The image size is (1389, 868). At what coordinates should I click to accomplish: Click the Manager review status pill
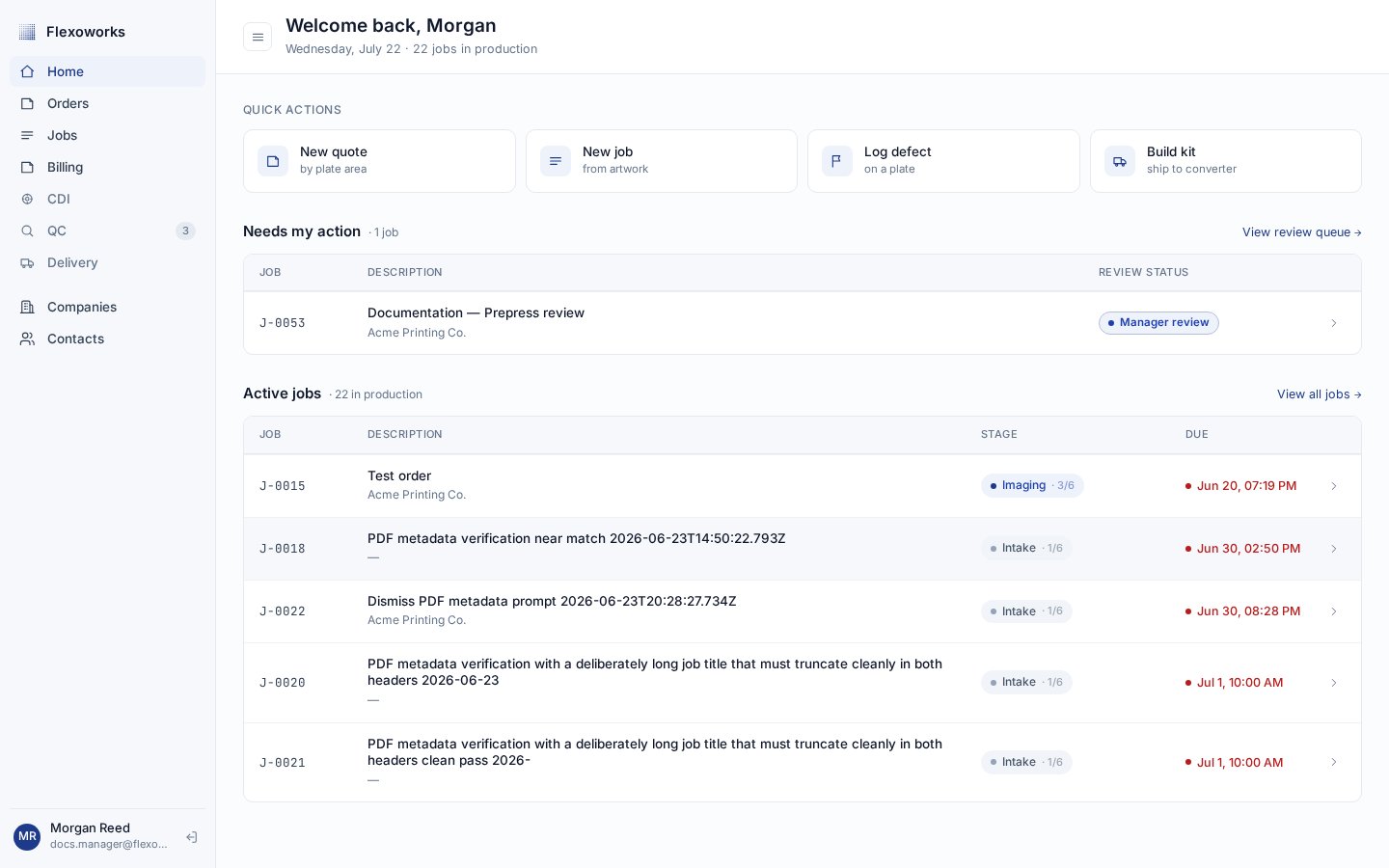coord(1158,323)
